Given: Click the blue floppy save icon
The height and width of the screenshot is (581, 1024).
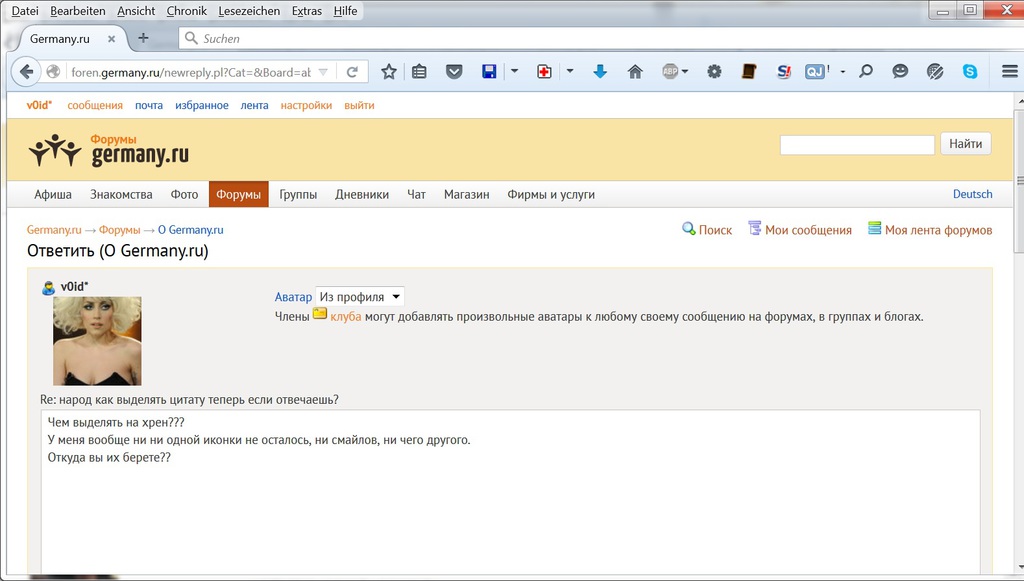Looking at the screenshot, I should 489,72.
